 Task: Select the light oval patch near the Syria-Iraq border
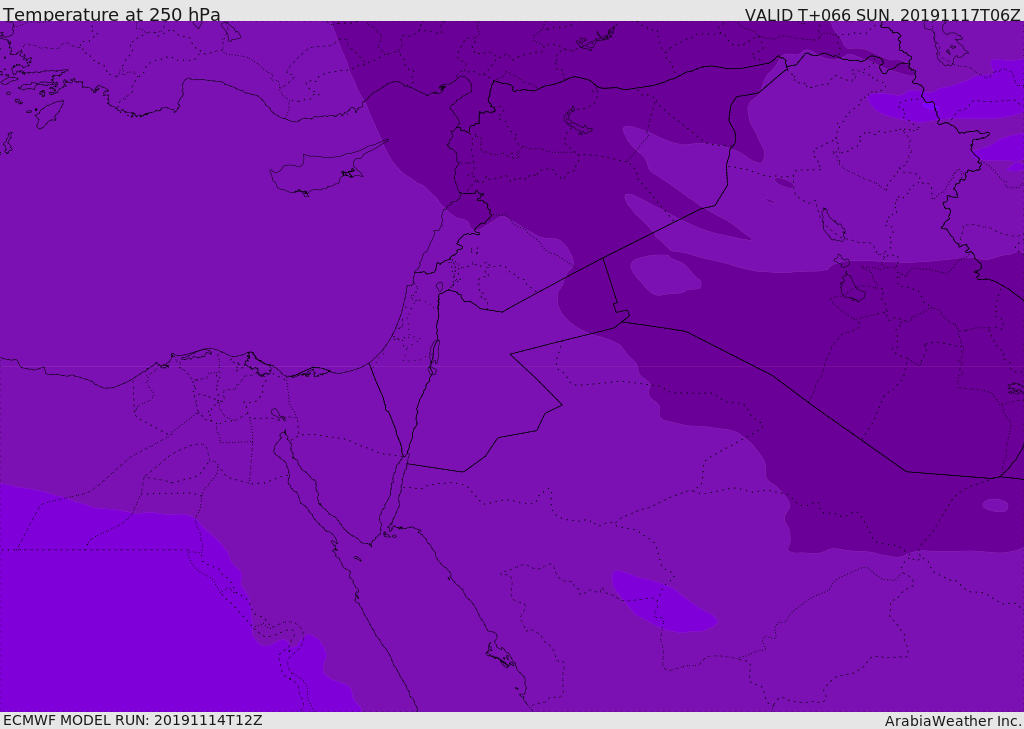coord(663,274)
